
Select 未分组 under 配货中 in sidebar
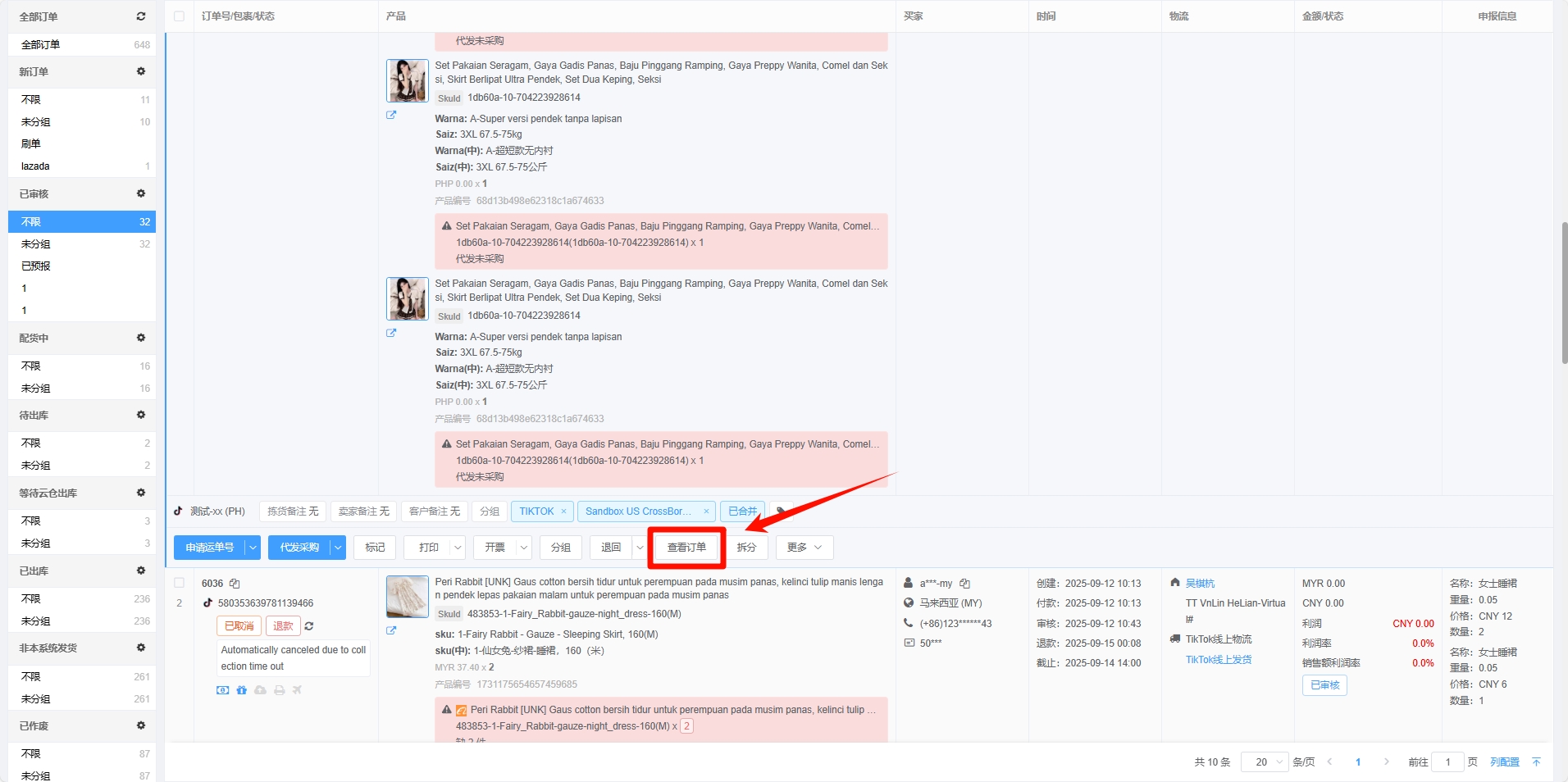click(x=36, y=389)
